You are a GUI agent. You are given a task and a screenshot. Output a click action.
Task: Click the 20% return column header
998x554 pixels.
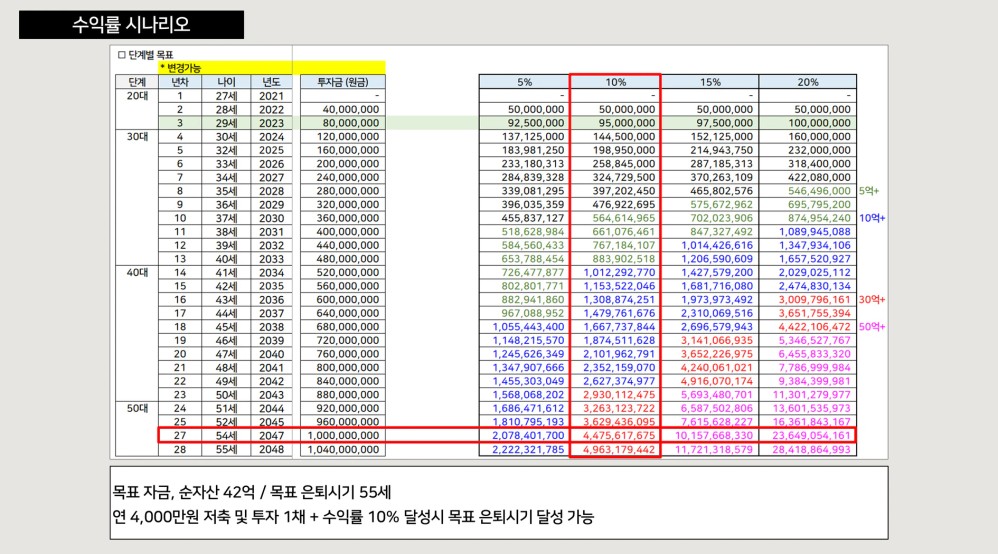click(808, 82)
